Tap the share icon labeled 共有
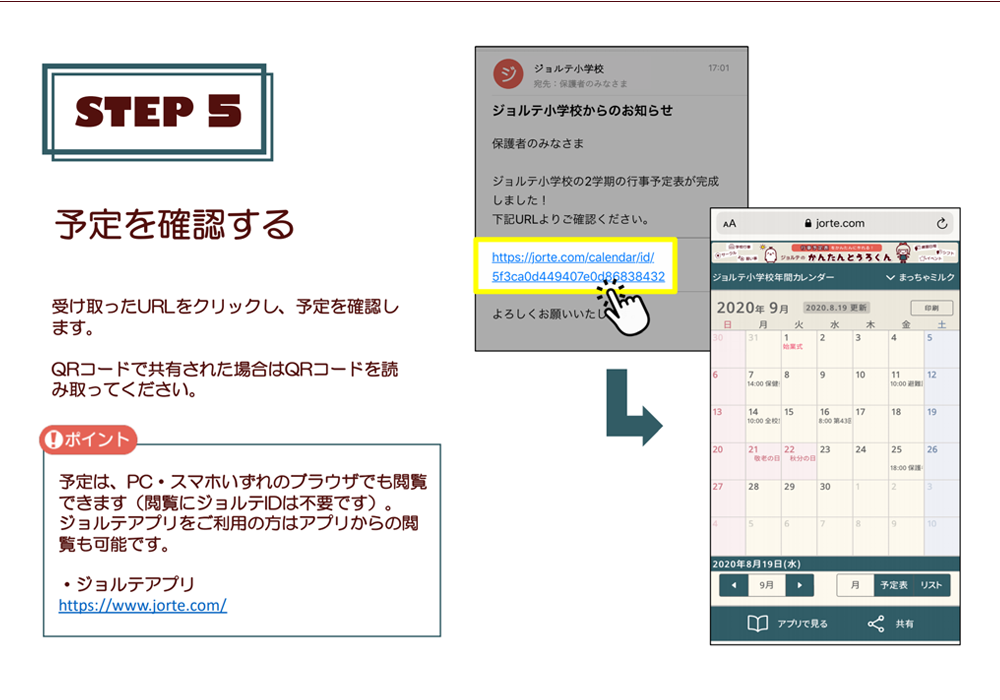 coord(876,623)
